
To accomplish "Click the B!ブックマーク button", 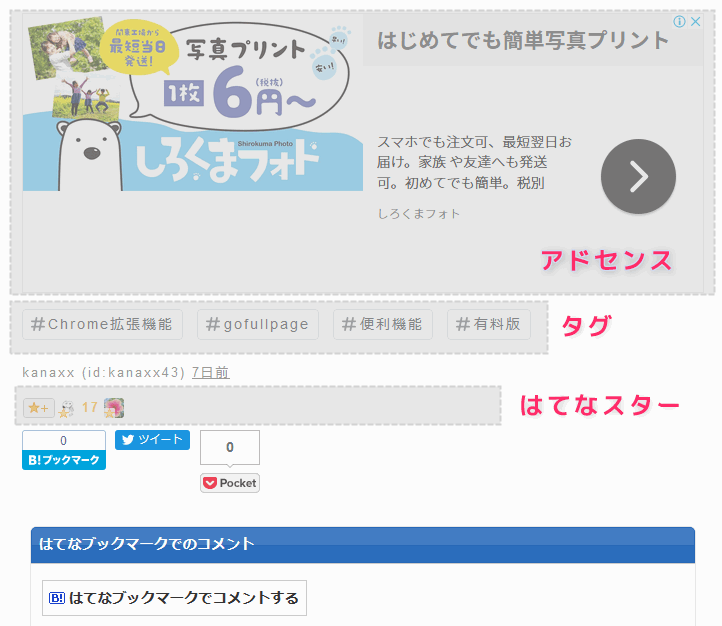I will point(64,460).
